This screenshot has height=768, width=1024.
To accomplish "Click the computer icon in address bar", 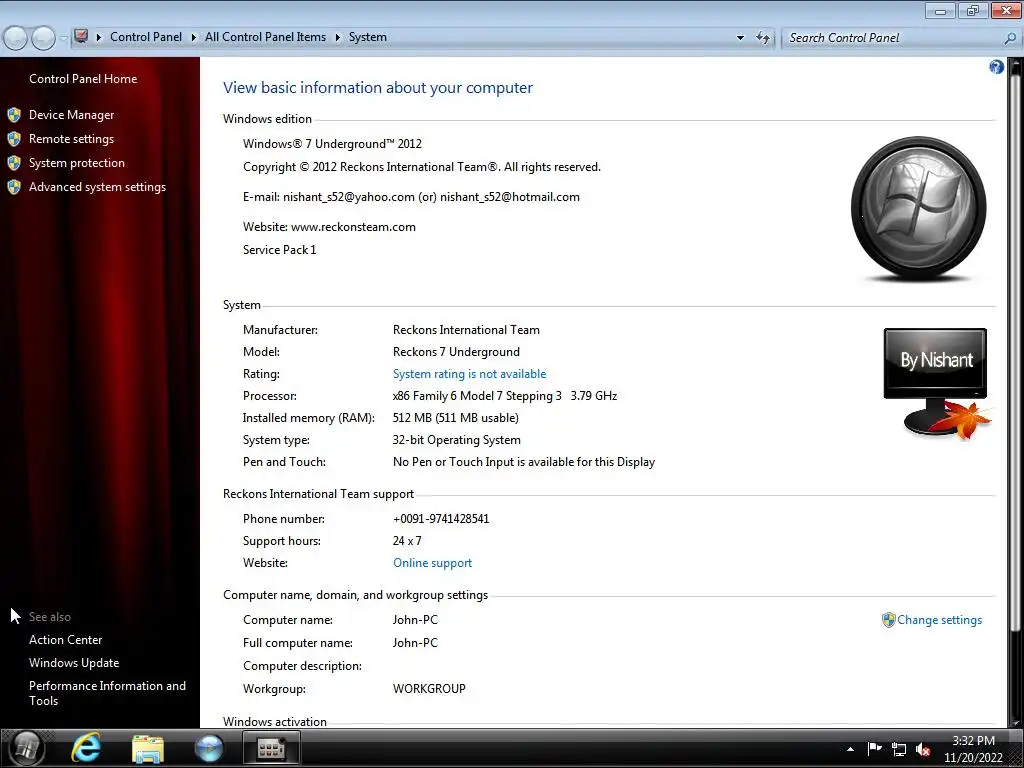I will 81,37.
